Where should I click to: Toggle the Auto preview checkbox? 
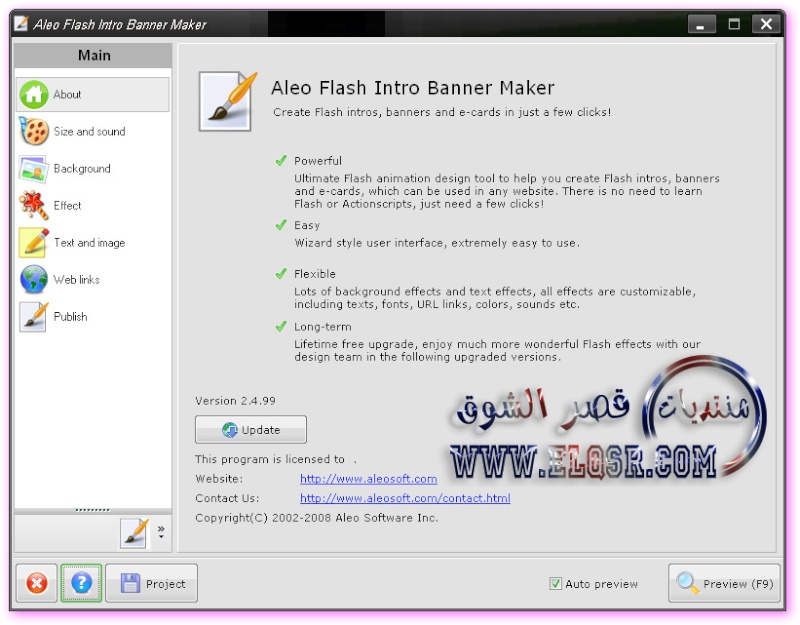555,584
